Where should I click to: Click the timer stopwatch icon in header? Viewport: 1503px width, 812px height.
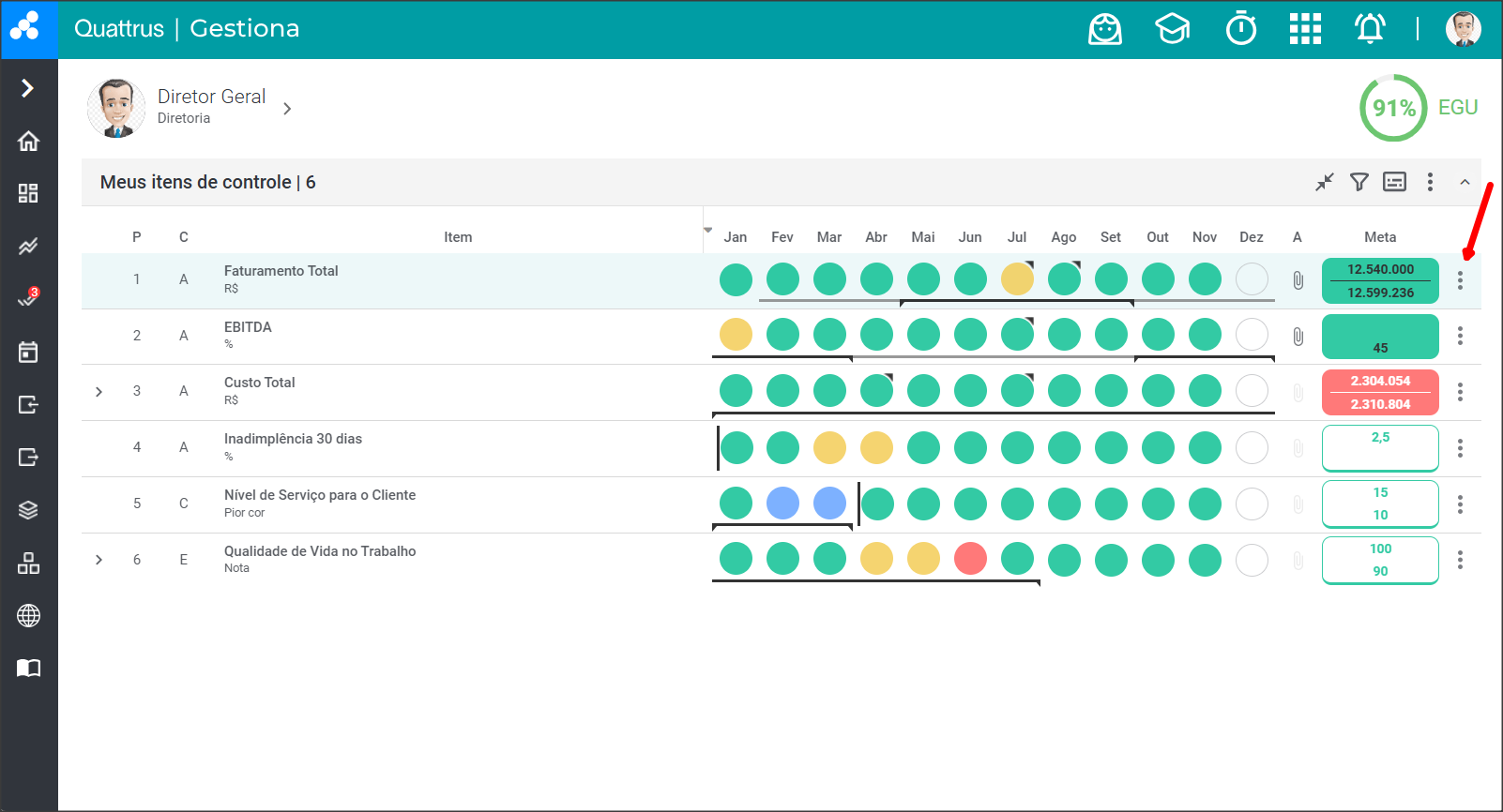(1240, 29)
